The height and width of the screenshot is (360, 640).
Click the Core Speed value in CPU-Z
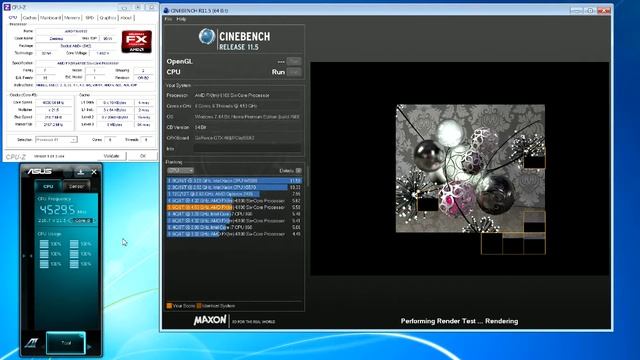pyautogui.click(x=53, y=102)
